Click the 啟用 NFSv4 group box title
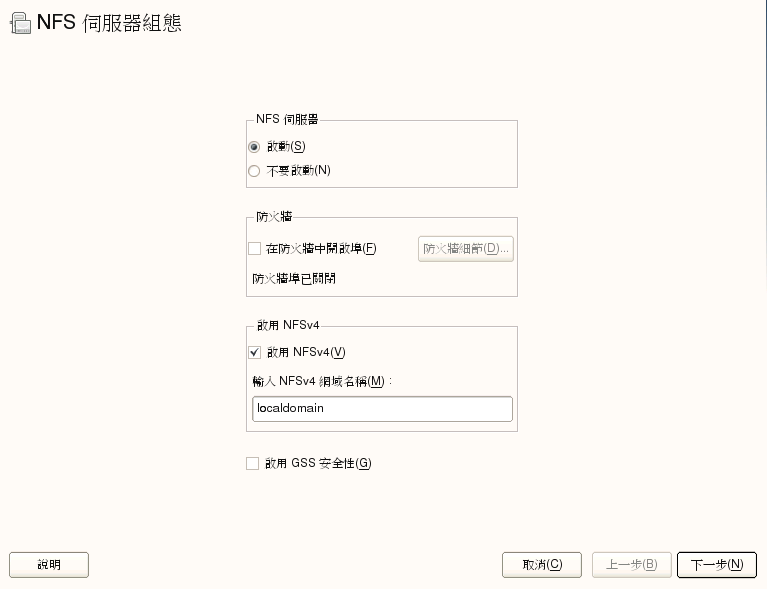This screenshot has width=767, height=589. 286,324
